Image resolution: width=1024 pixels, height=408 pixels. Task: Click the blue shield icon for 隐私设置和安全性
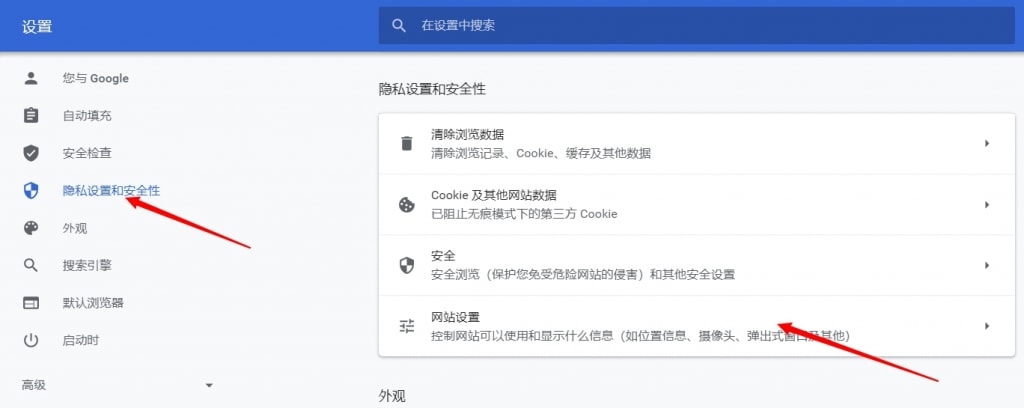point(31,191)
